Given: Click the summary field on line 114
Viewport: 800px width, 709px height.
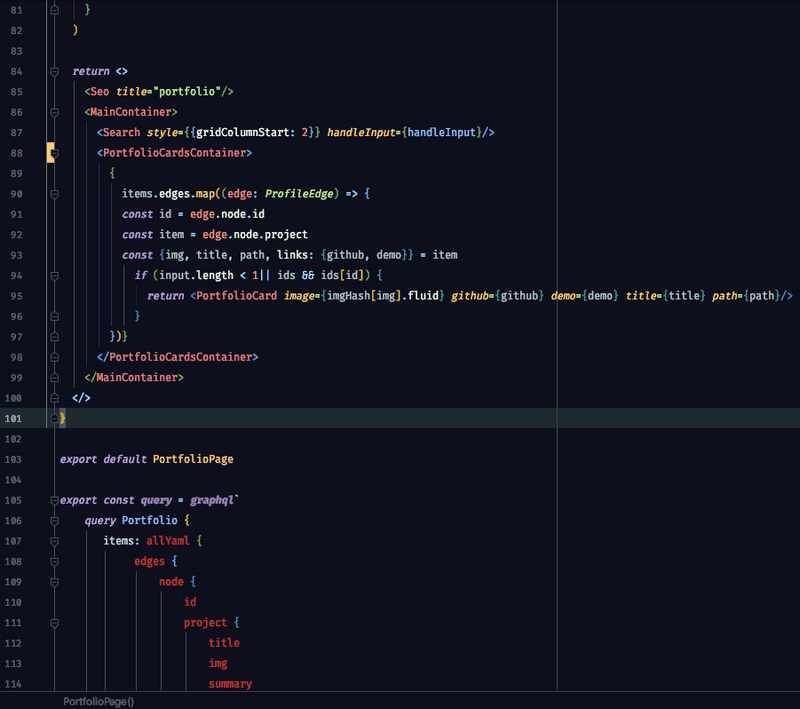Looking at the screenshot, I should pos(230,684).
